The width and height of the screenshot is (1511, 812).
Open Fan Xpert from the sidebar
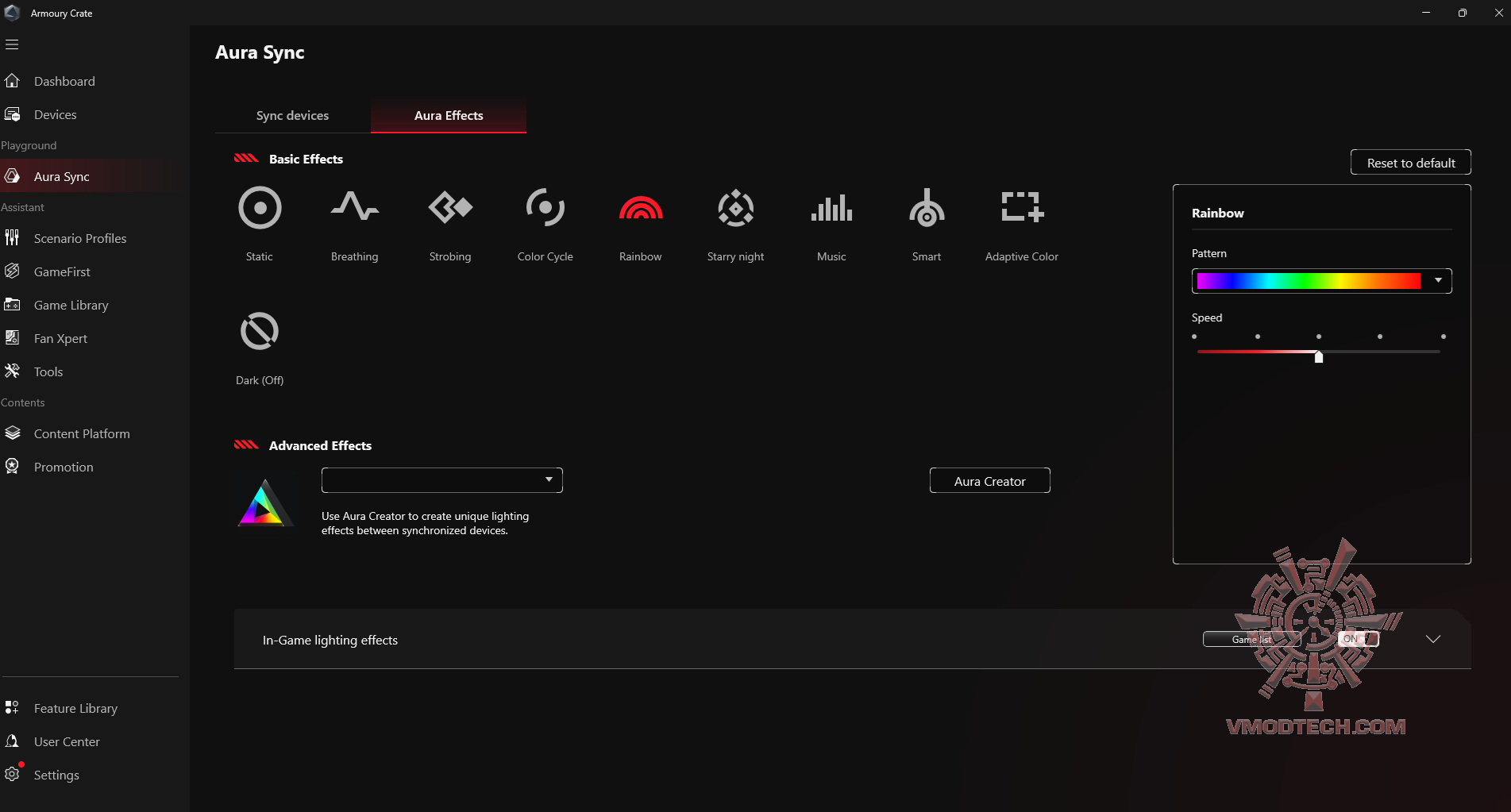click(60, 339)
